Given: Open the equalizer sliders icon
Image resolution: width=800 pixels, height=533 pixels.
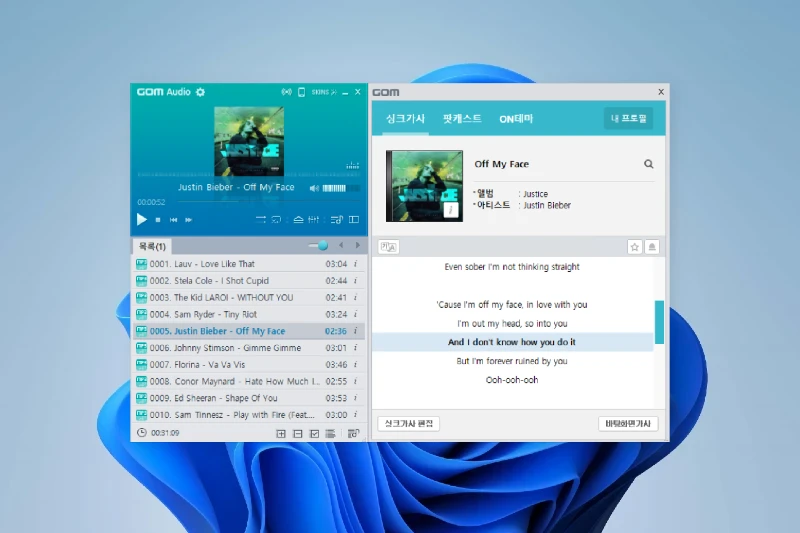Looking at the screenshot, I should tap(314, 219).
